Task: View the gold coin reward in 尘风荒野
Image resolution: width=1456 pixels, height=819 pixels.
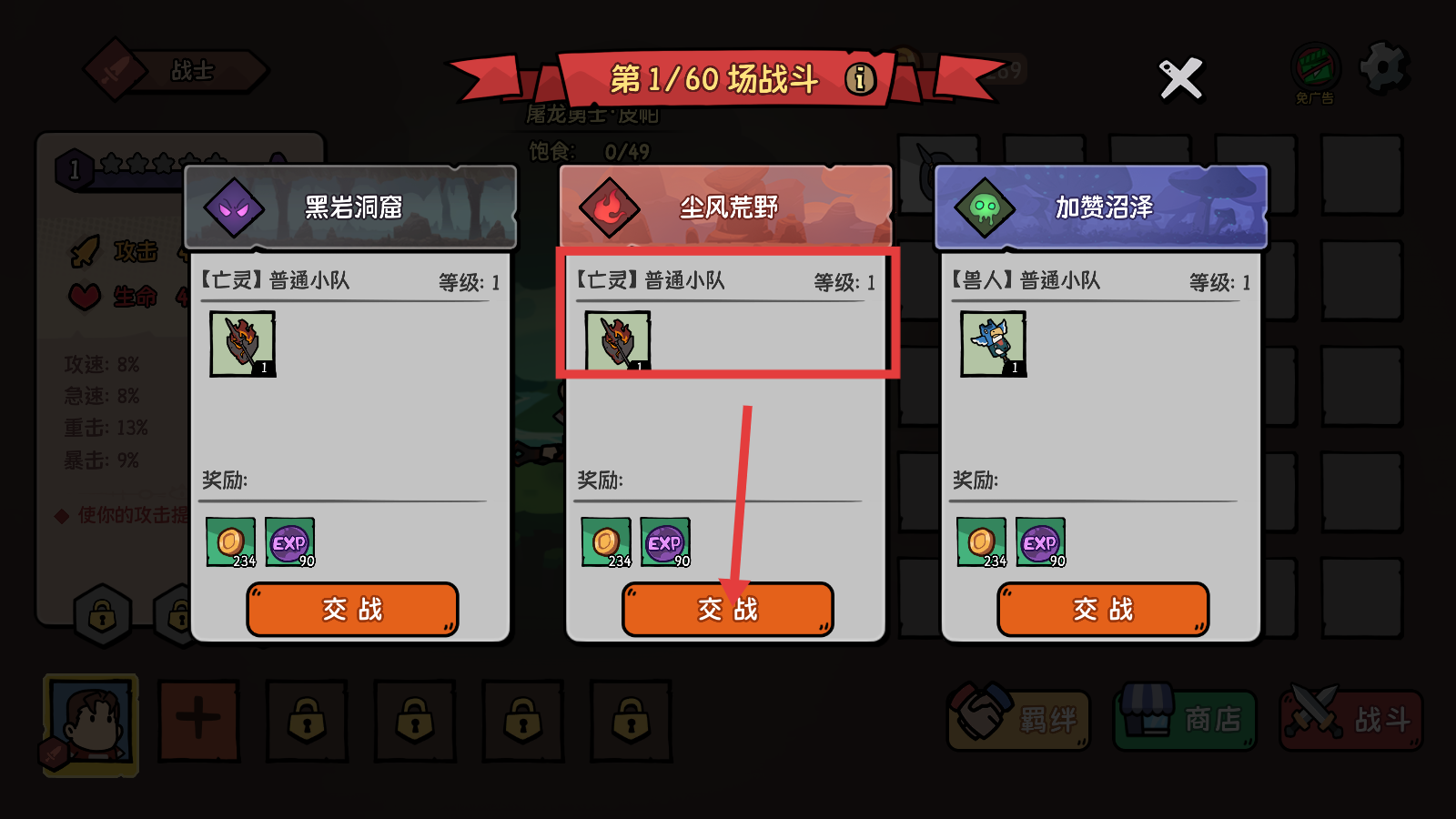Action: click(606, 542)
